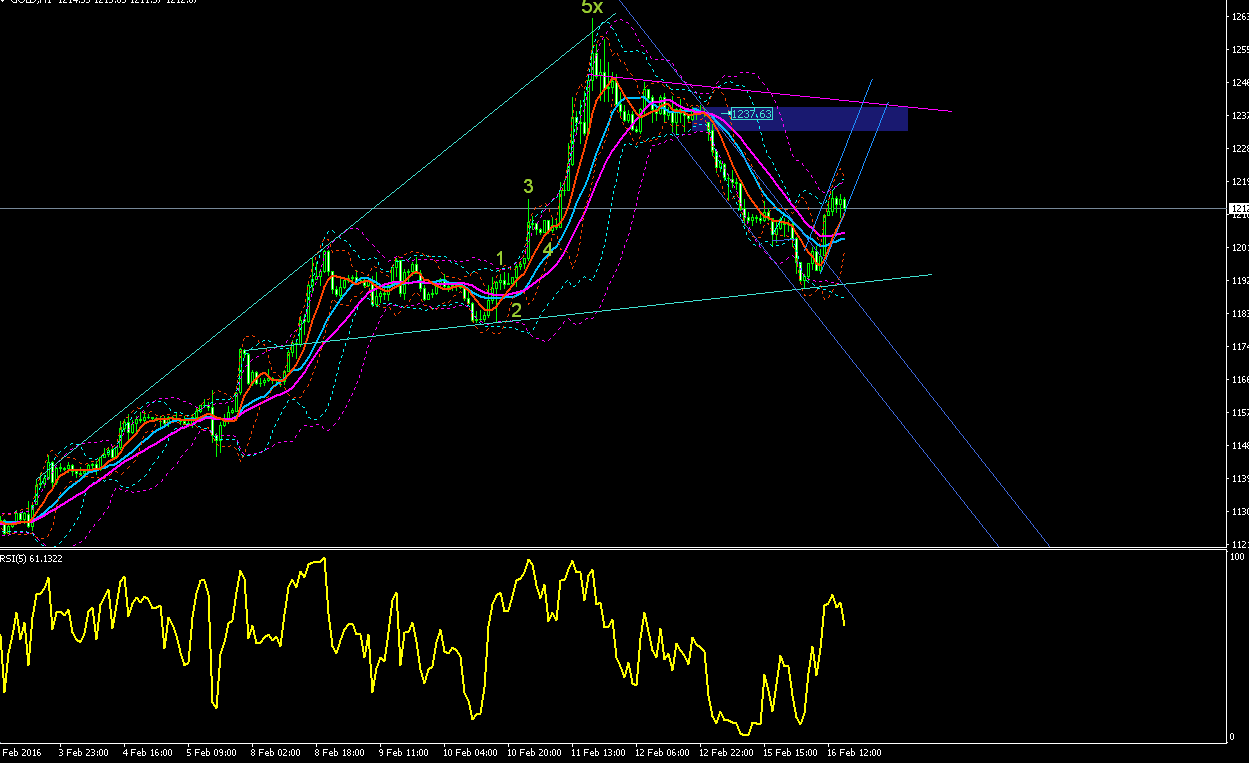
Task: Click the '16 Feb 12:00' time axis label
Action: [x=854, y=751]
